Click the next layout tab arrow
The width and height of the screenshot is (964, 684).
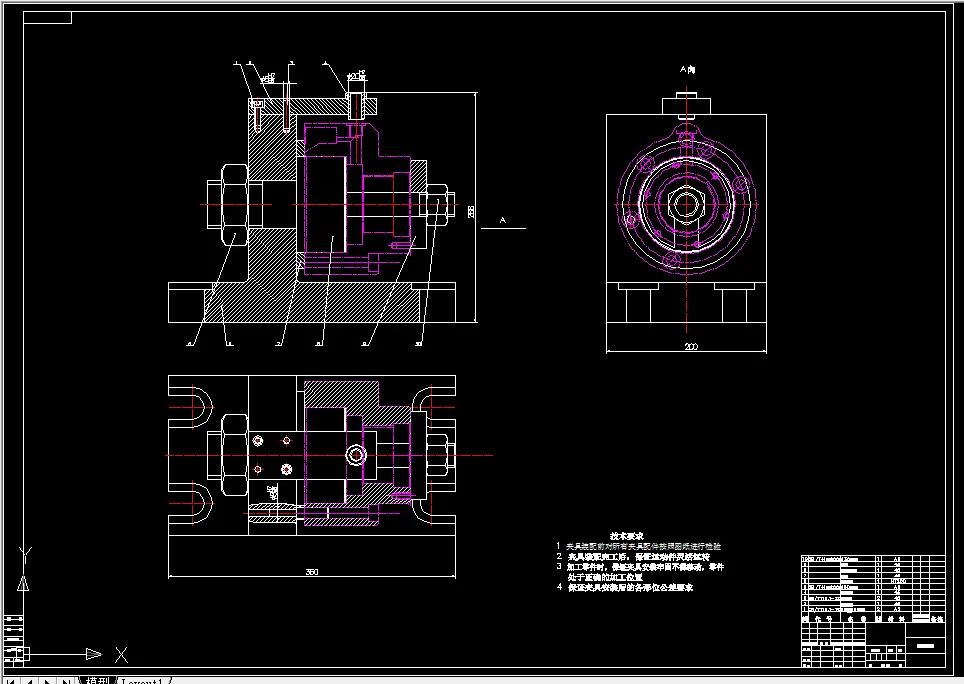[47, 681]
